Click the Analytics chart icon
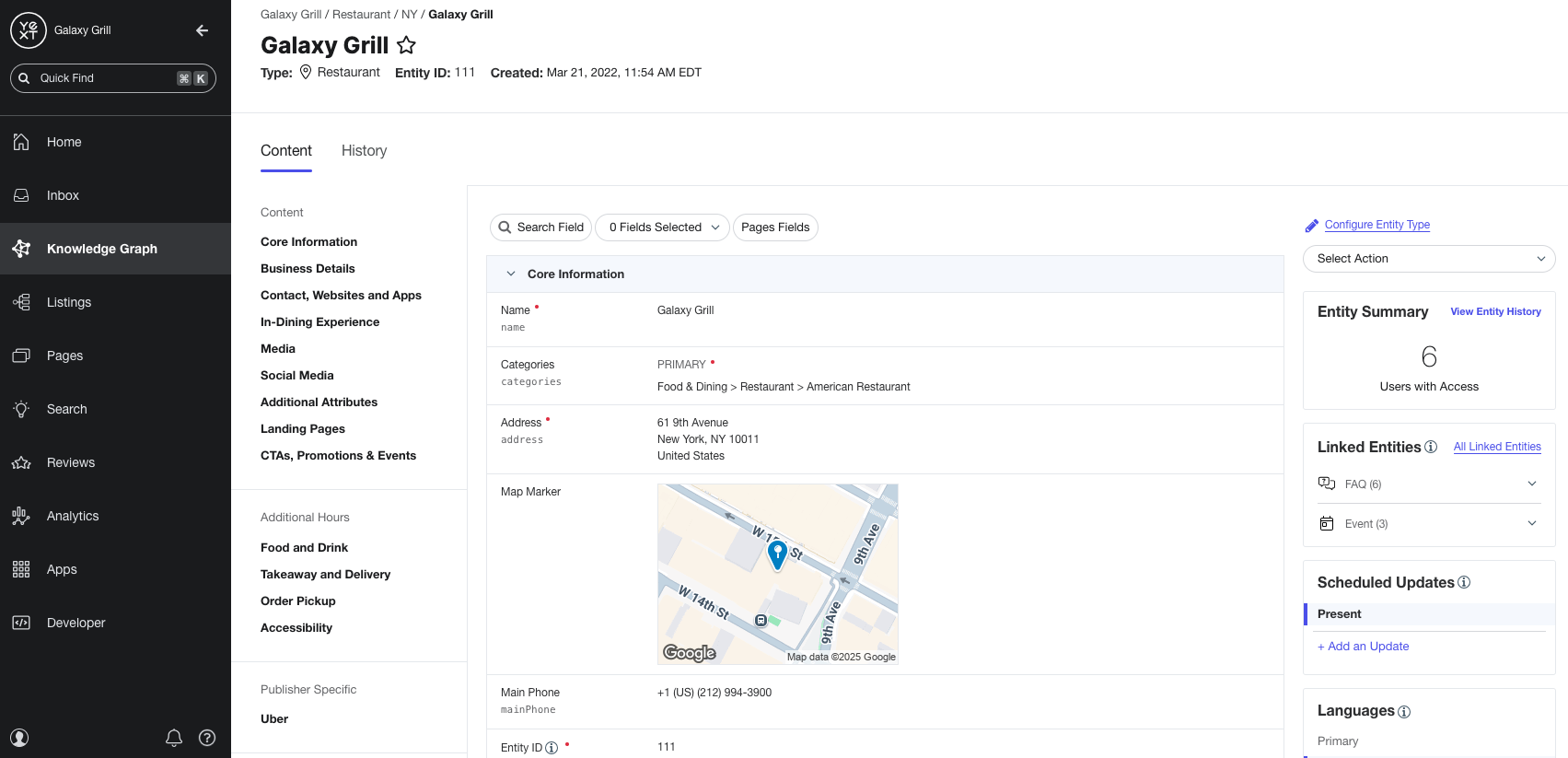This screenshot has height=758, width=1568. tap(21, 516)
